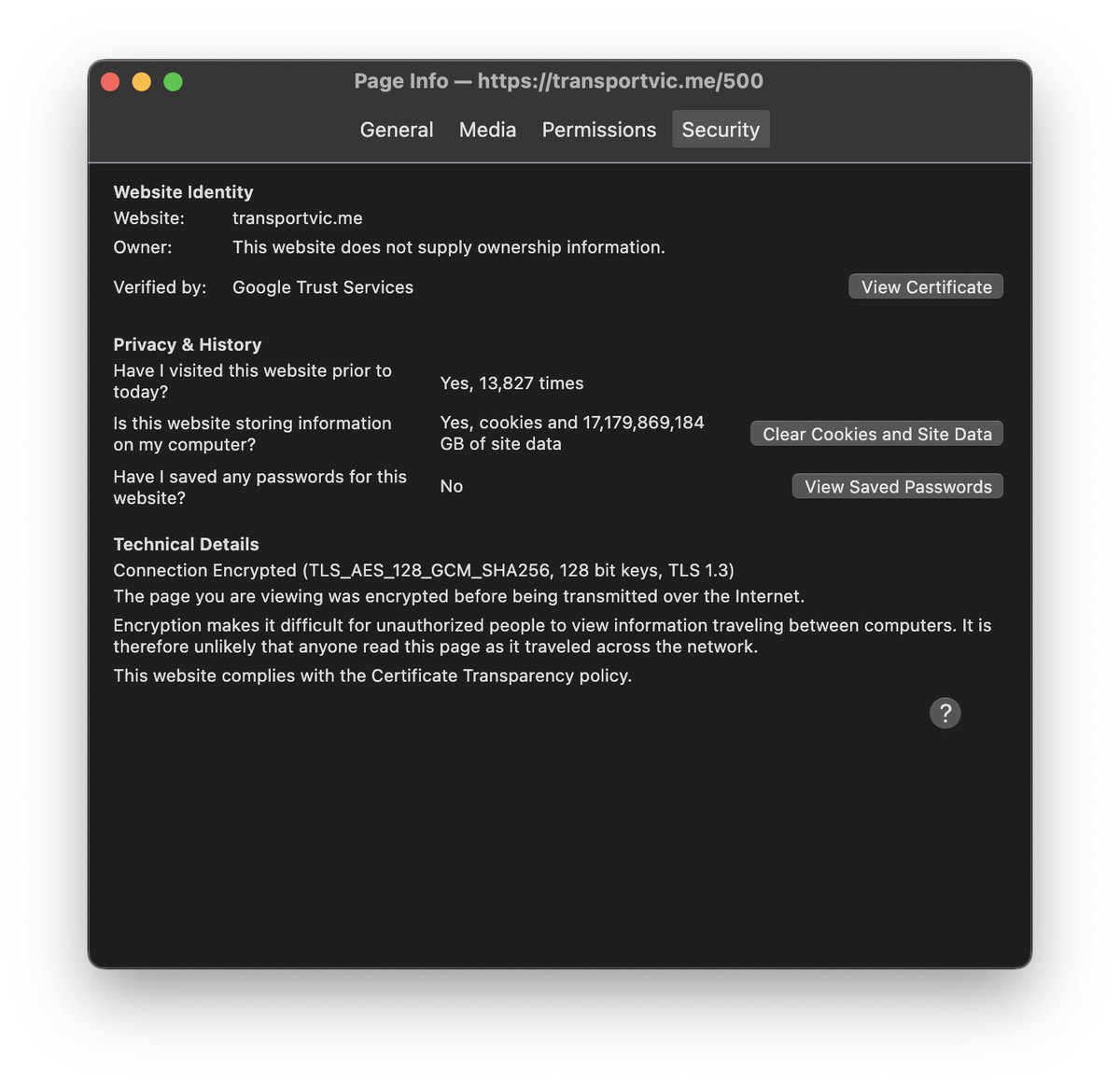This screenshot has height=1085, width=1120.
Task: Close the Page Info window
Action: pos(110,81)
